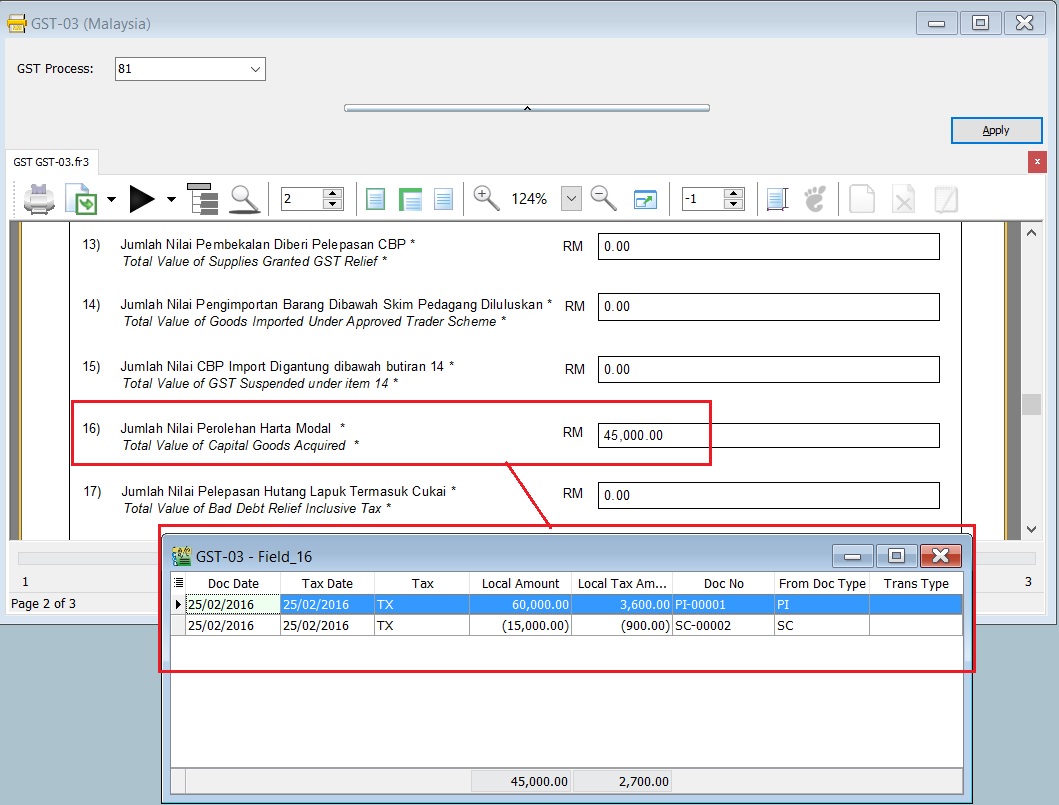Viewport: 1059px width, 805px height.
Task: Click the full screen view icon
Action: coord(645,199)
